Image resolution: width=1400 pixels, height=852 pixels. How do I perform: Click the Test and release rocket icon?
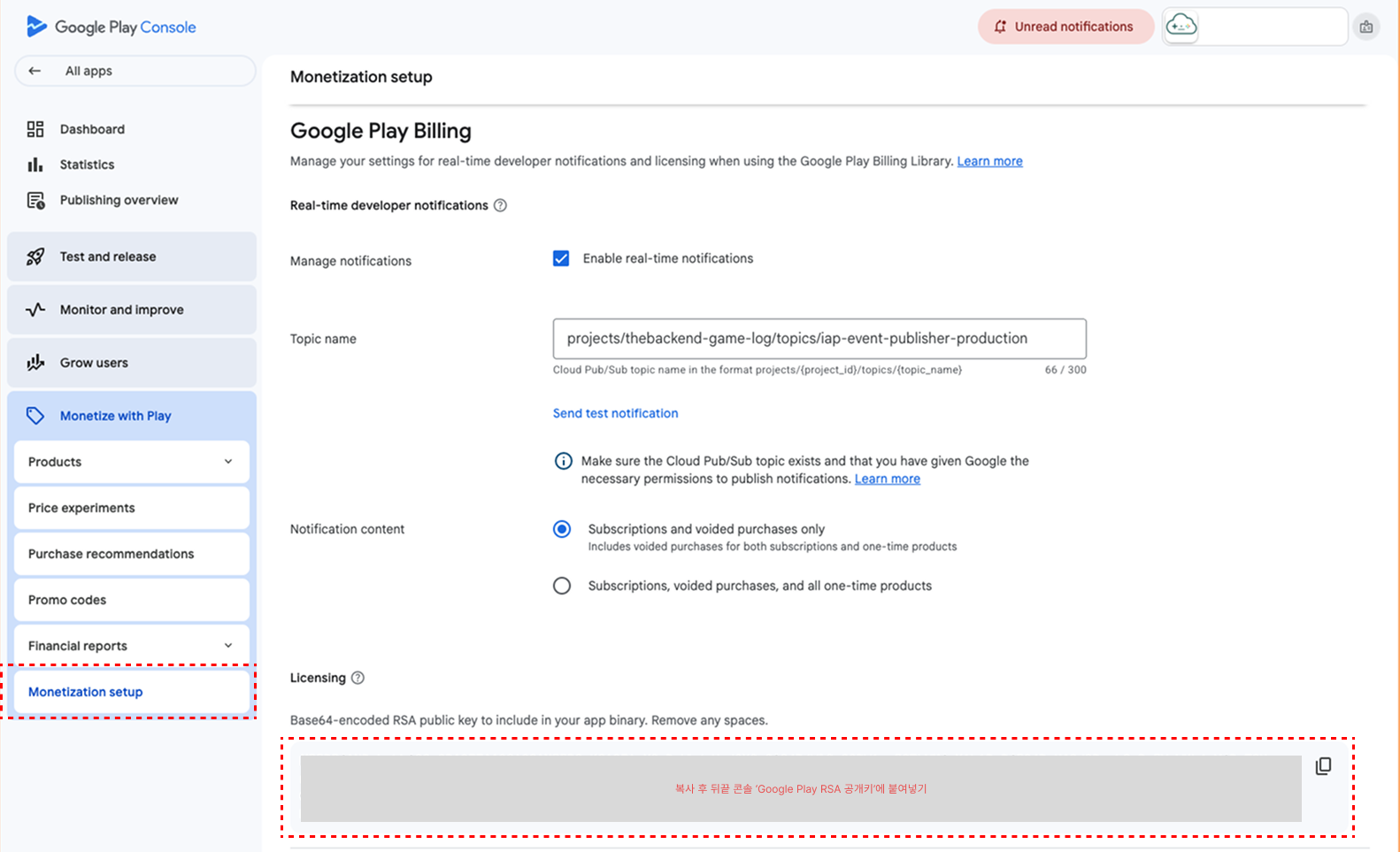tap(35, 257)
